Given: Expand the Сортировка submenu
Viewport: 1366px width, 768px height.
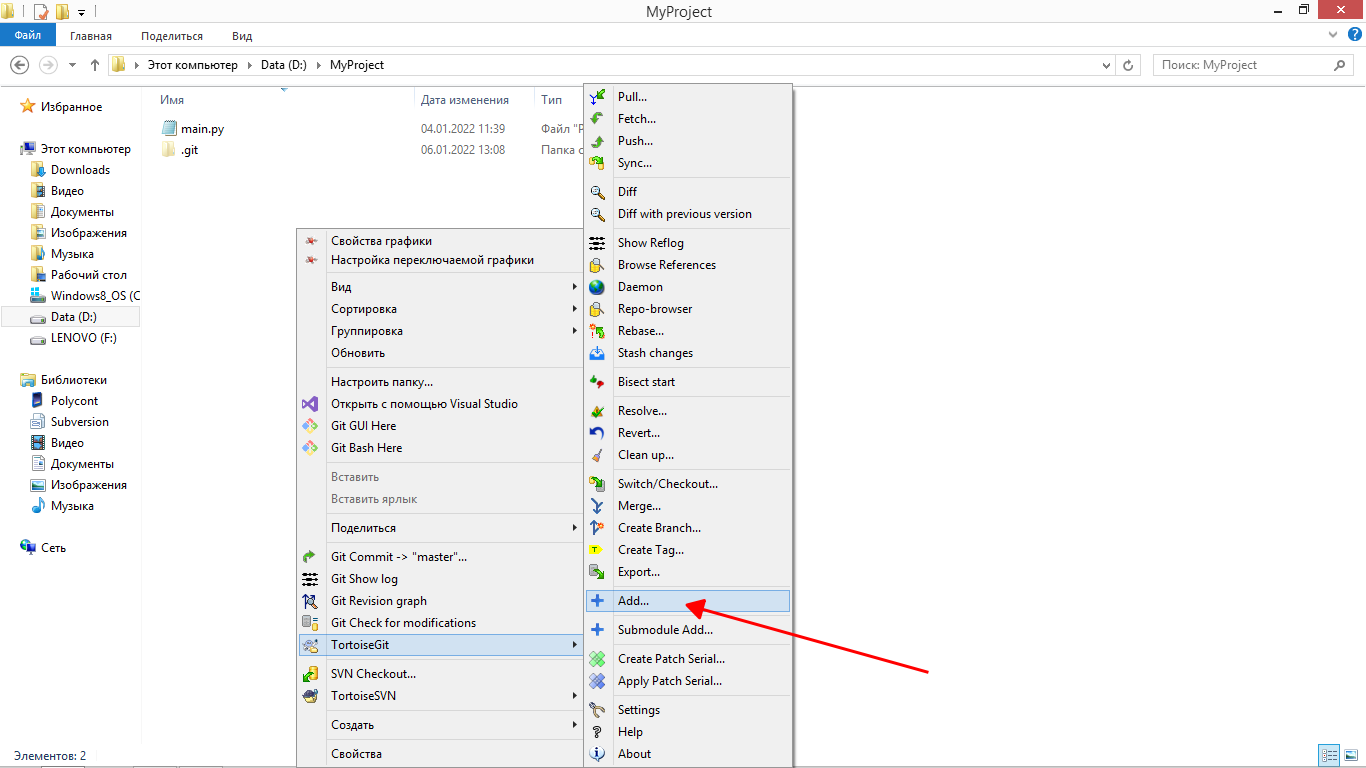Looking at the screenshot, I should (441, 309).
